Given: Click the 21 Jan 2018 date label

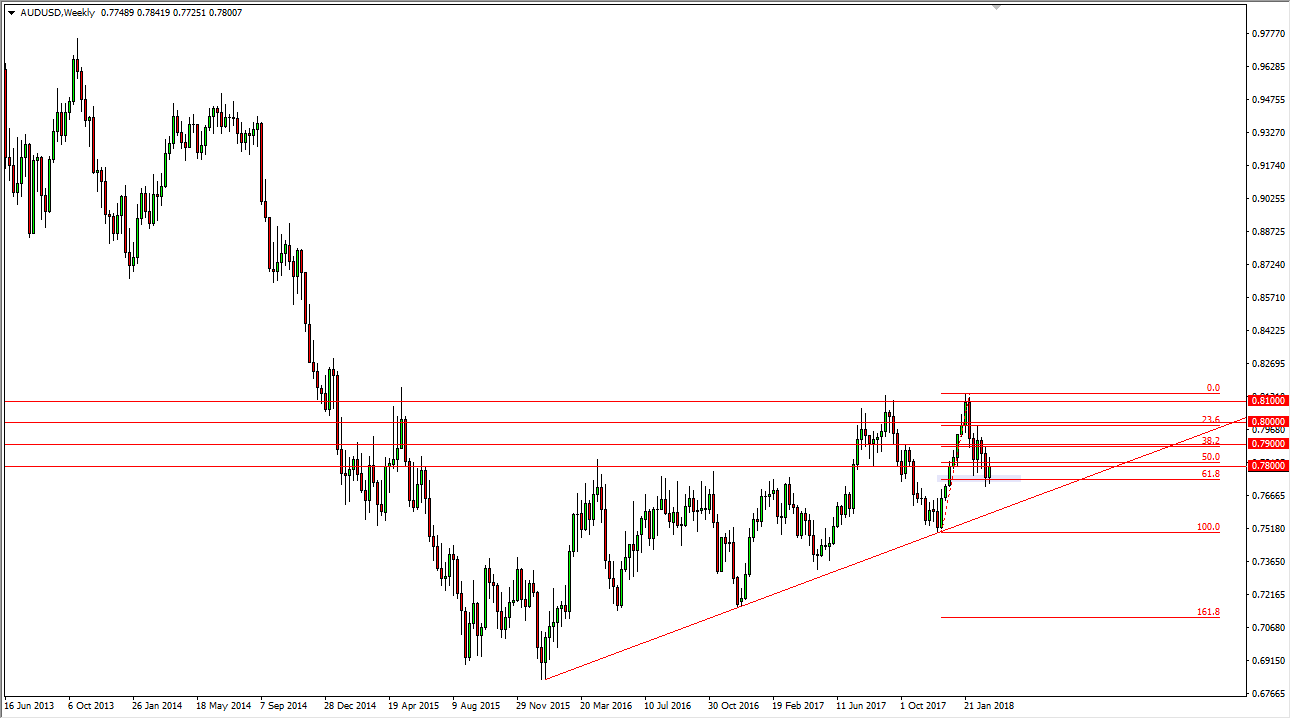Looking at the screenshot, I should [988, 705].
